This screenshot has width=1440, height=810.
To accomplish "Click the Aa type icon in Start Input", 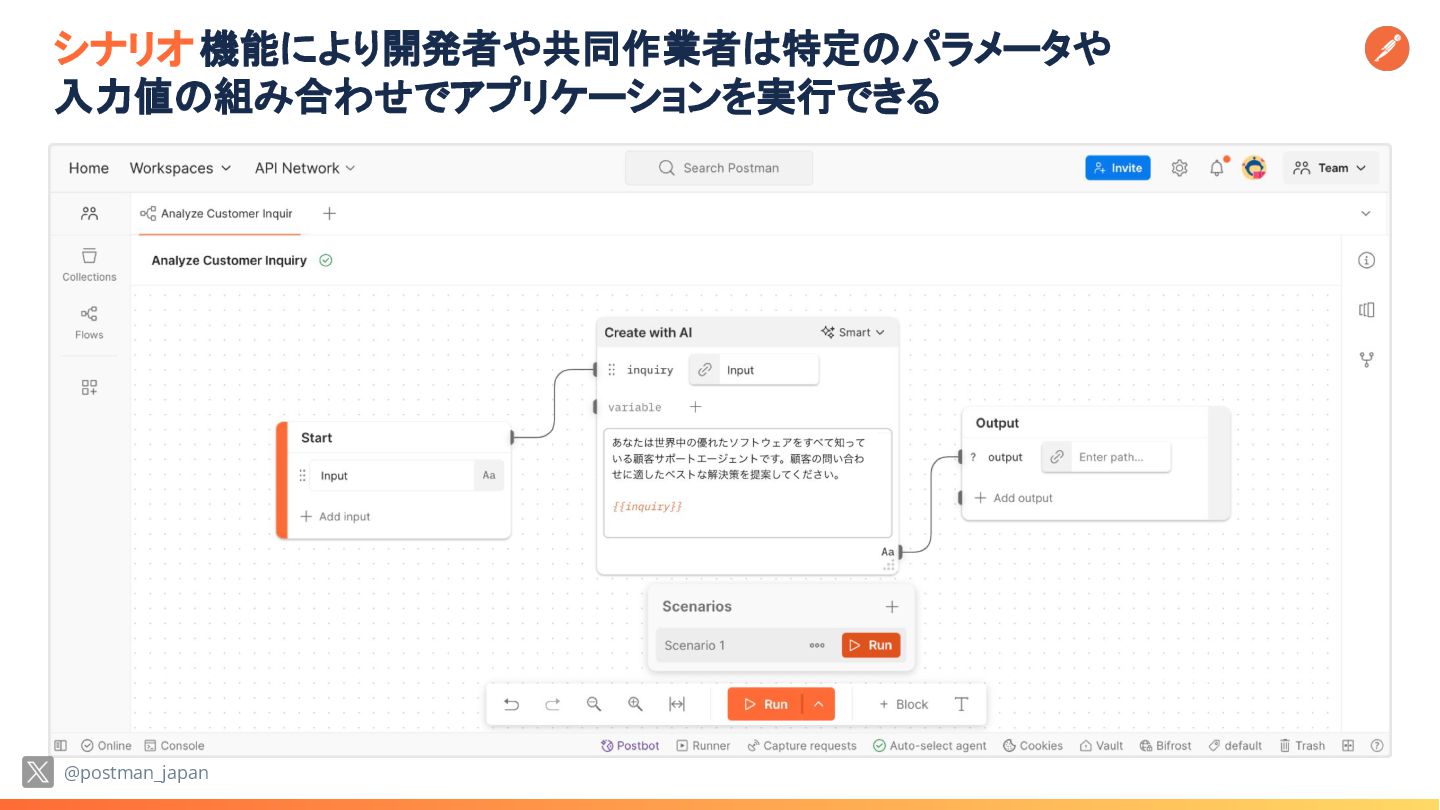I will click(x=489, y=476).
